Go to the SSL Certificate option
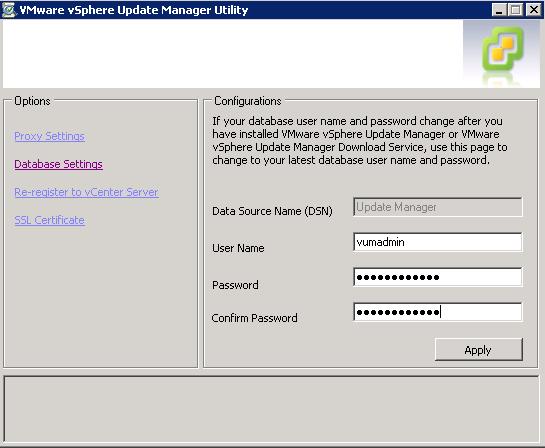The image size is (545, 448). tap(49, 220)
